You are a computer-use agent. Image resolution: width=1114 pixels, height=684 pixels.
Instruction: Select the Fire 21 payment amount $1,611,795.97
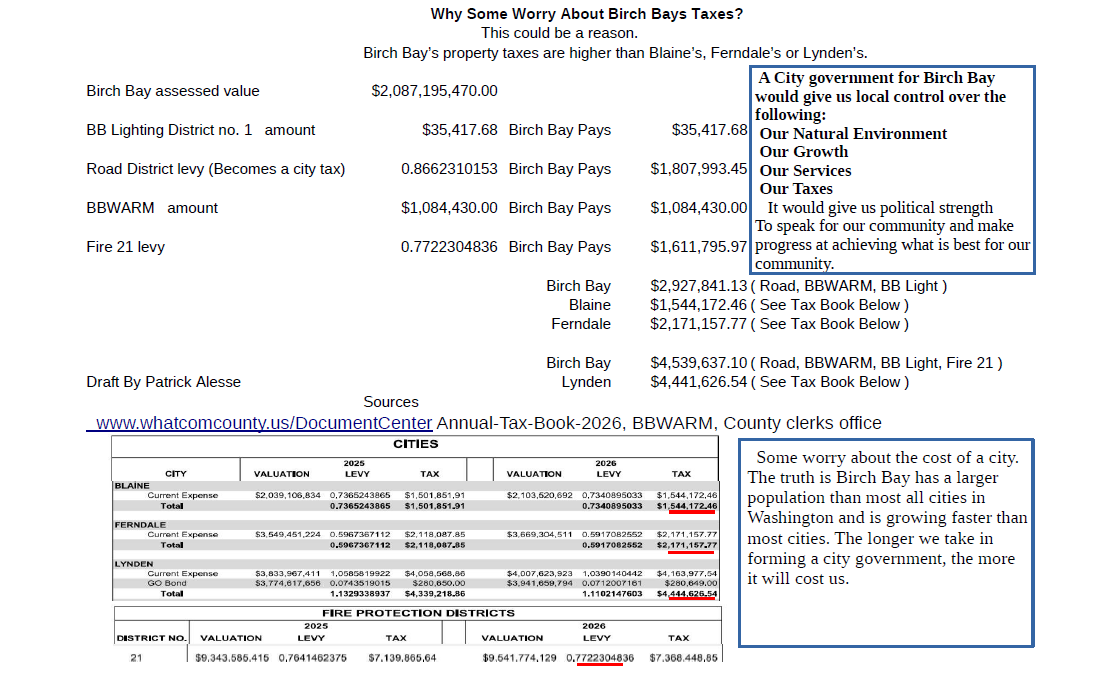coord(699,247)
